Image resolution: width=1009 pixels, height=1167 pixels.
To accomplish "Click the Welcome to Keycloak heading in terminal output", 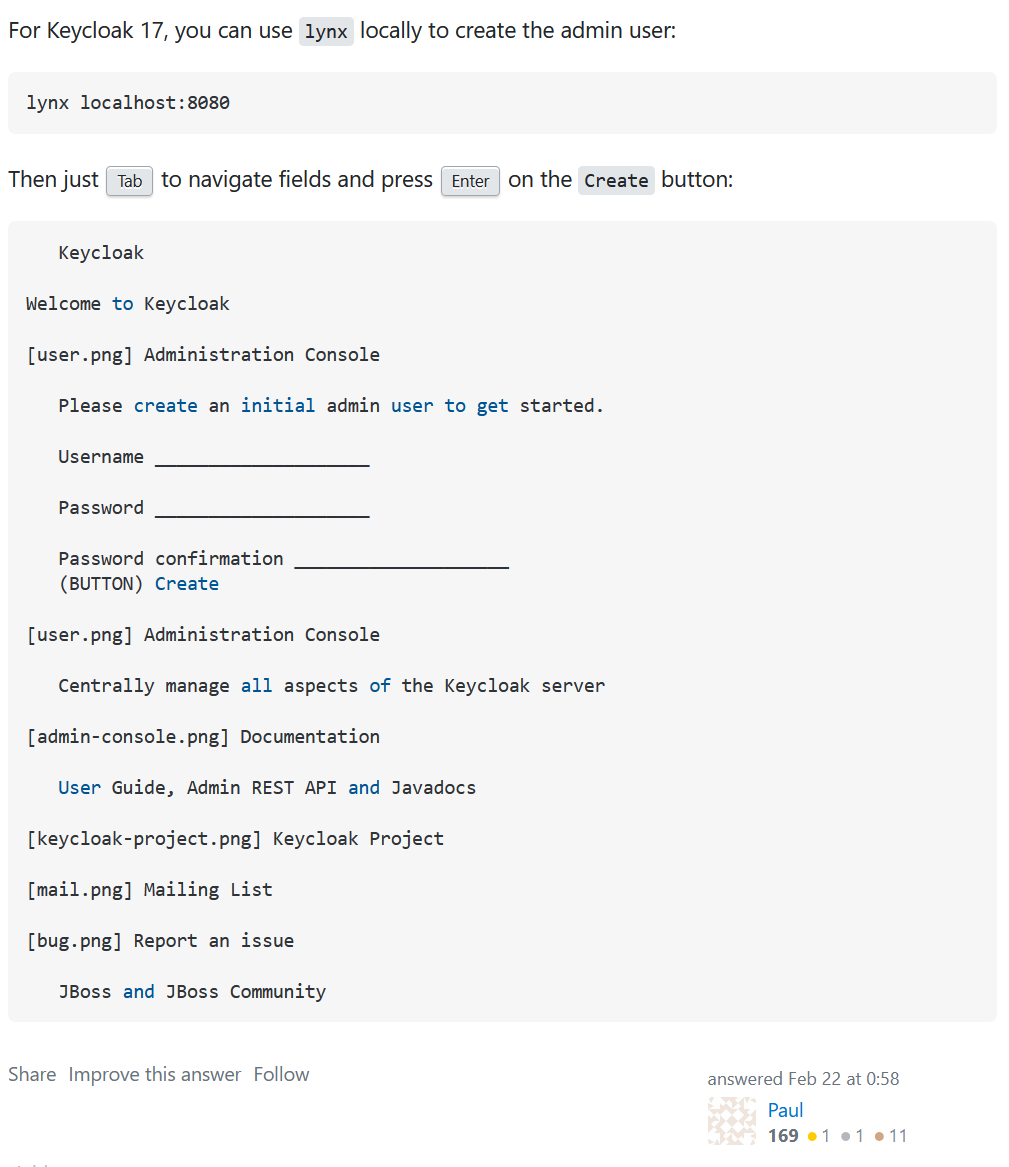I will click(128, 303).
